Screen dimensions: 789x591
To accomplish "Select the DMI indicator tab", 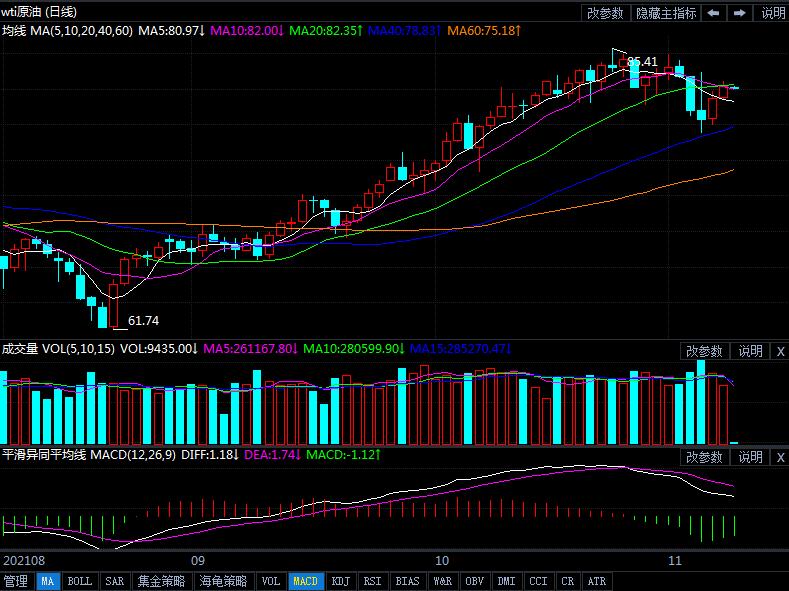I will pyautogui.click(x=506, y=581).
